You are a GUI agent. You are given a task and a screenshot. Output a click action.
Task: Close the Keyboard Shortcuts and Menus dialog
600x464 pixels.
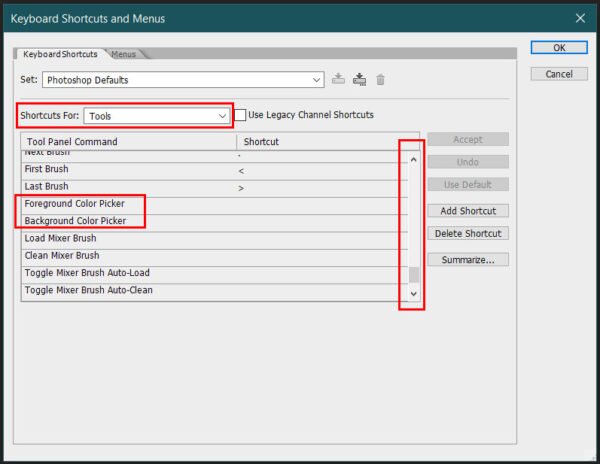point(580,18)
